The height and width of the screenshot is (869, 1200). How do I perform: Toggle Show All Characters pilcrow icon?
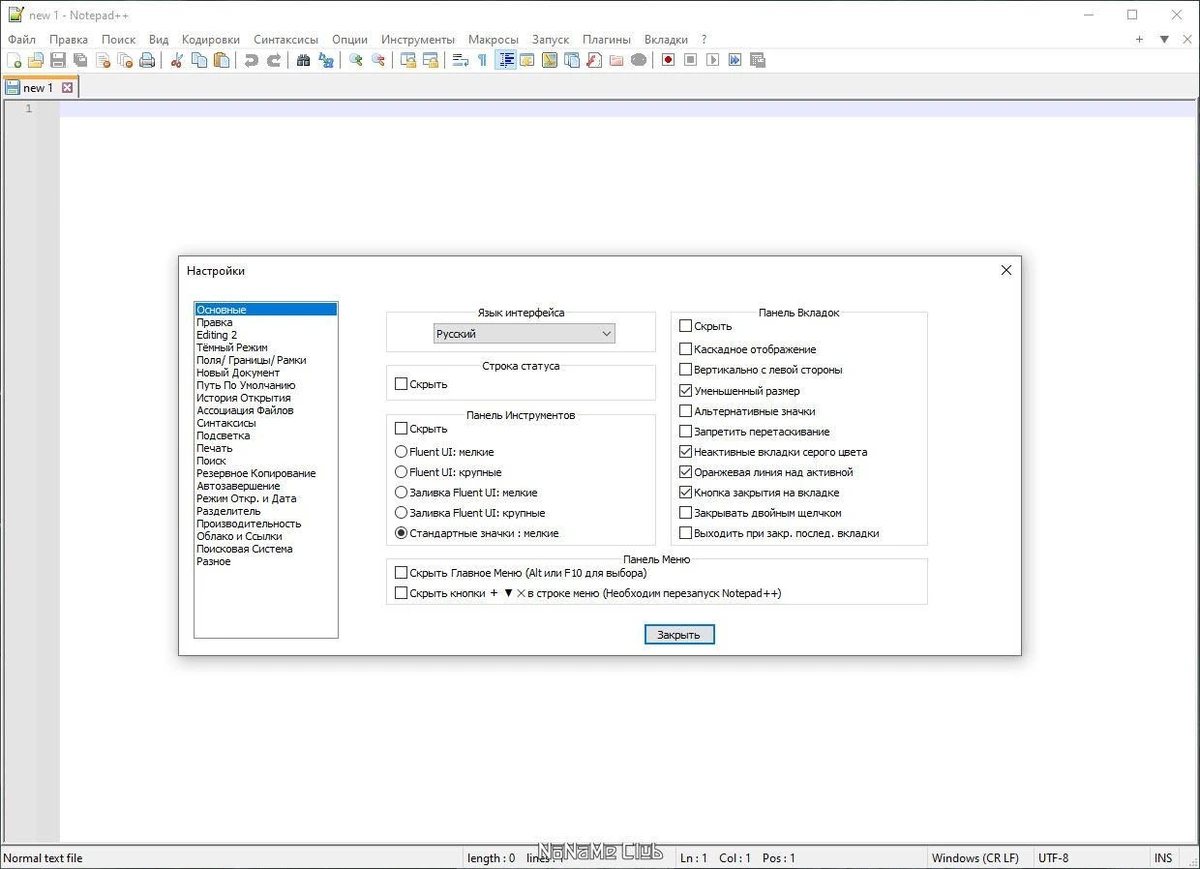pyautogui.click(x=482, y=60)
